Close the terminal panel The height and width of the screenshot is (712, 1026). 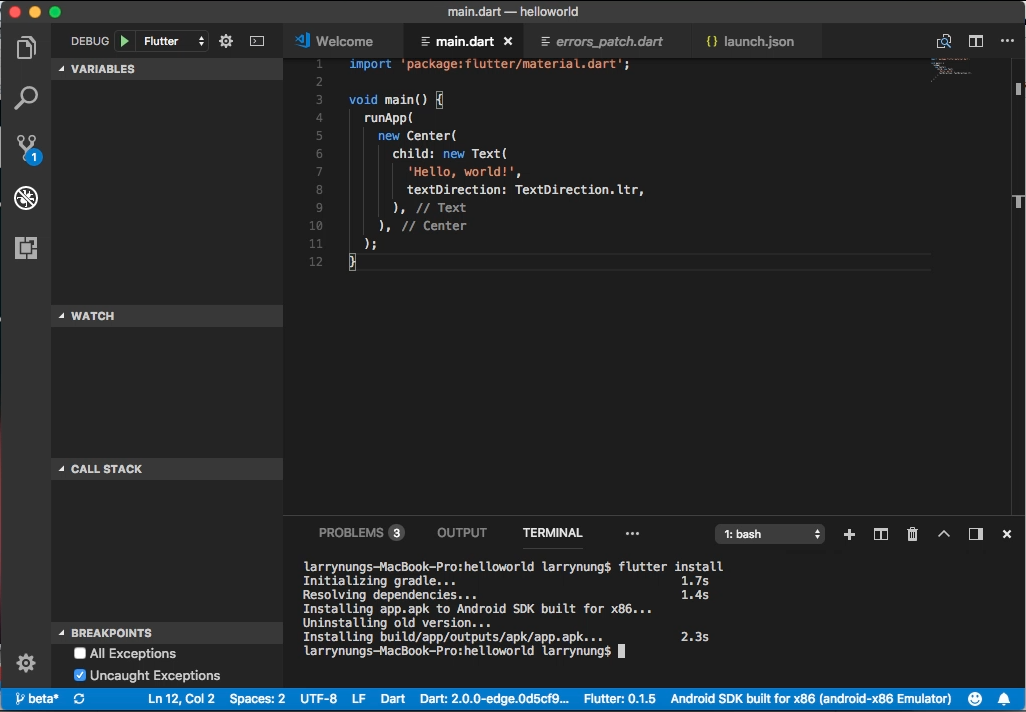1007,534
